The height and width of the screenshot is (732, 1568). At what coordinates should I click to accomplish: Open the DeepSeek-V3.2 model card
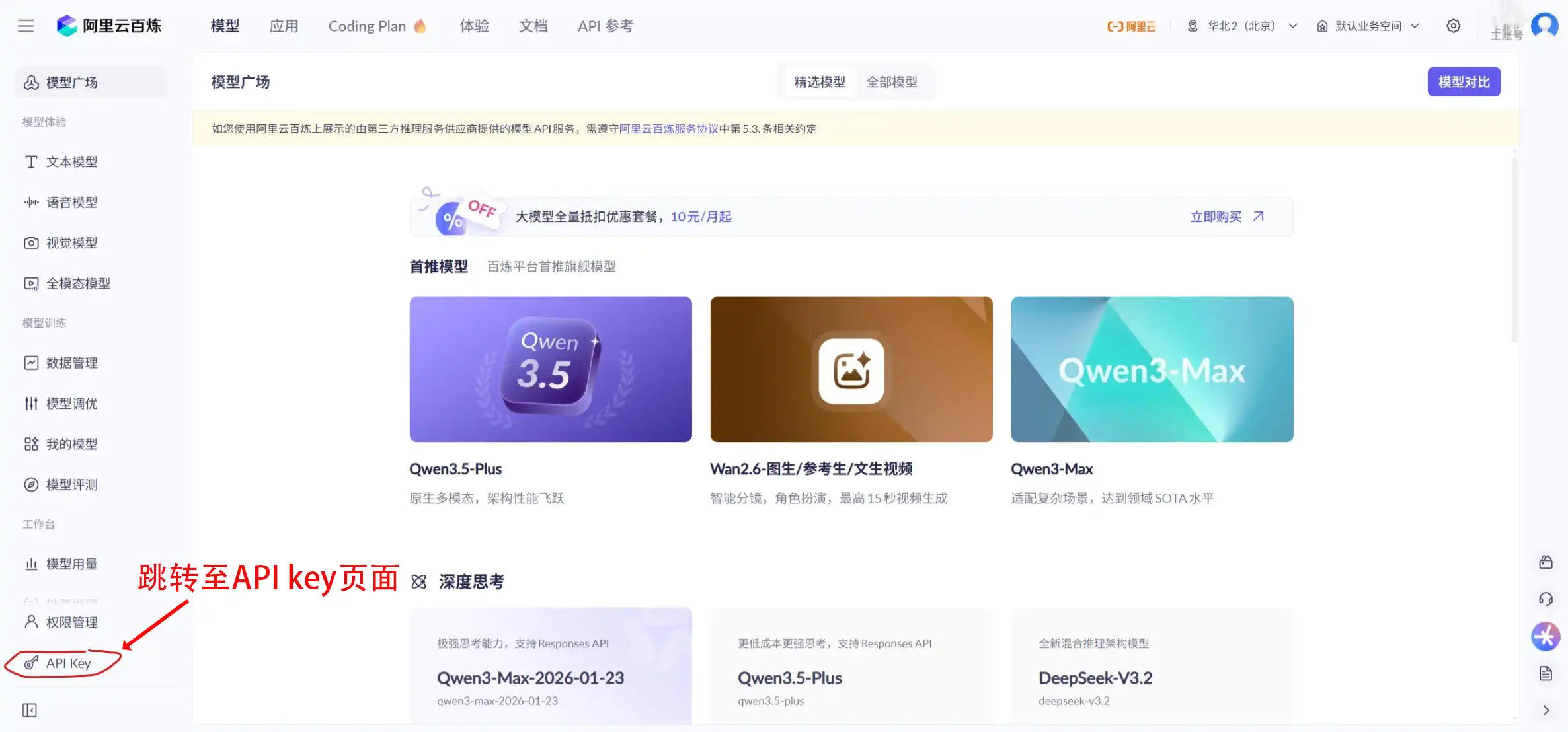coord(1152,666)
